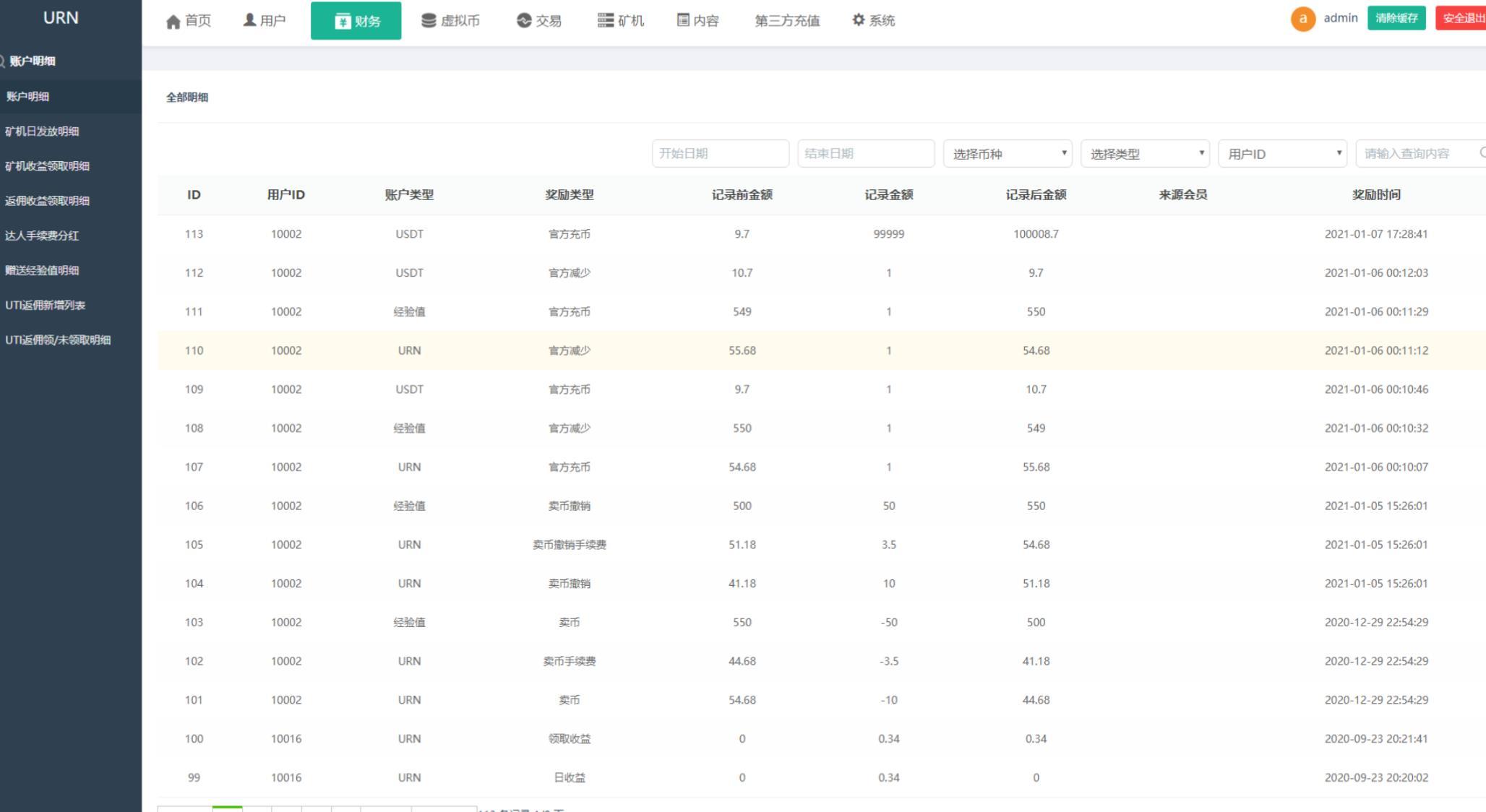The height and width of the screenshot is (812, 1486).
Task: Open the 虚拟币 menu label
Action: click(x=460, y=20)
